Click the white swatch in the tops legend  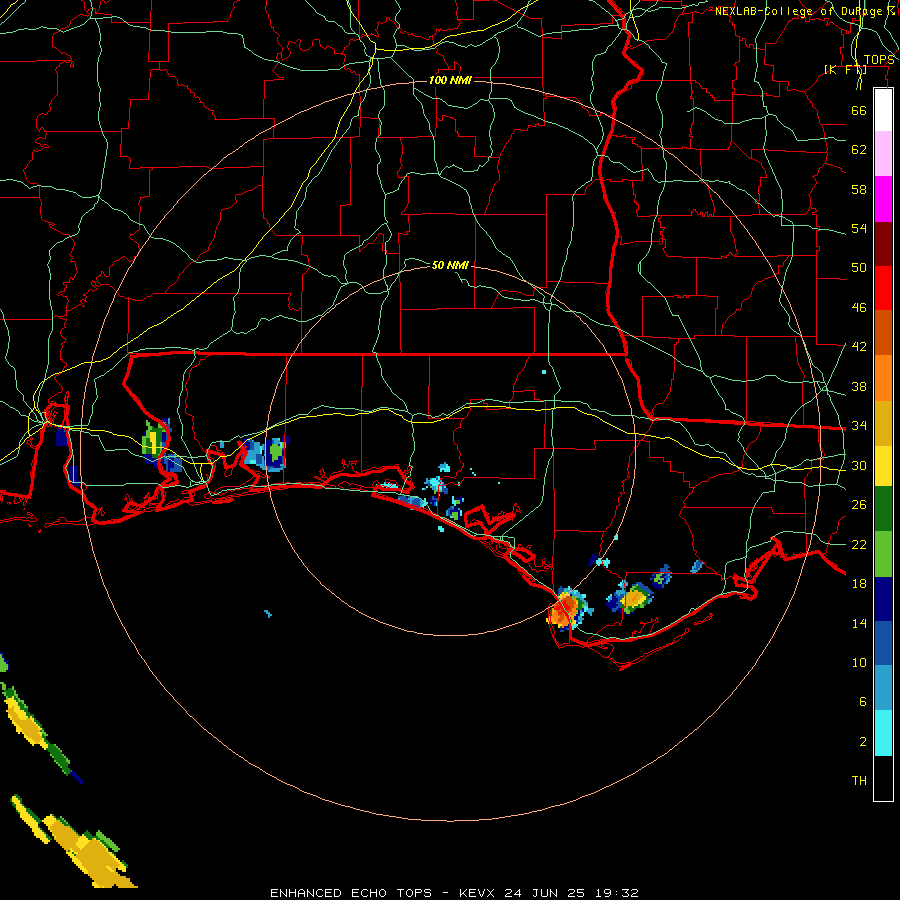[x=883, y=110]
